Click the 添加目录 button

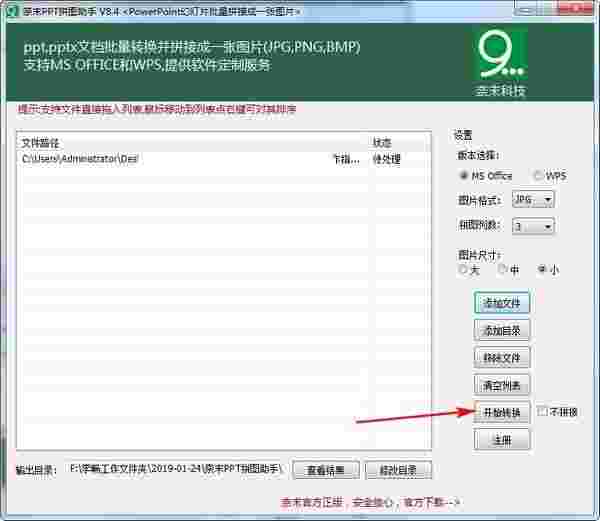[x=502, y=330]
